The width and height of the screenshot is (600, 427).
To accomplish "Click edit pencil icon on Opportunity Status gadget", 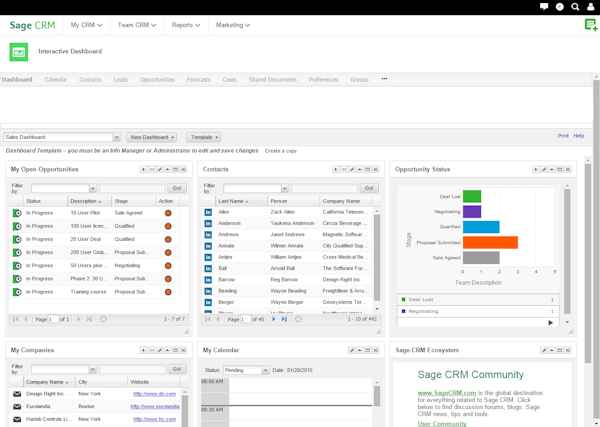I will click(x=544, y=170).
